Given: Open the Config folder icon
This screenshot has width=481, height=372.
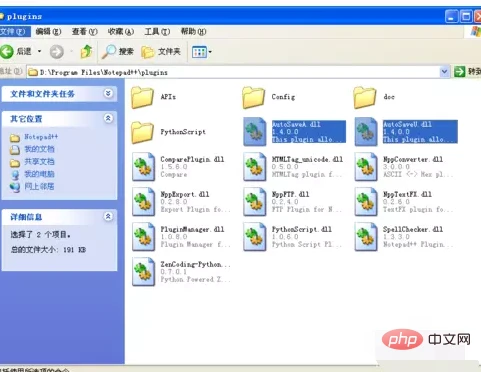Looking at the screenshot, I should coord(254,97).
